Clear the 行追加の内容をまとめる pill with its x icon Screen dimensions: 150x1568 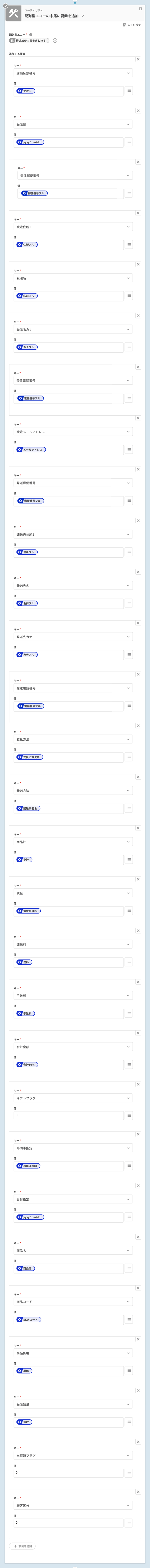point(55,41)
